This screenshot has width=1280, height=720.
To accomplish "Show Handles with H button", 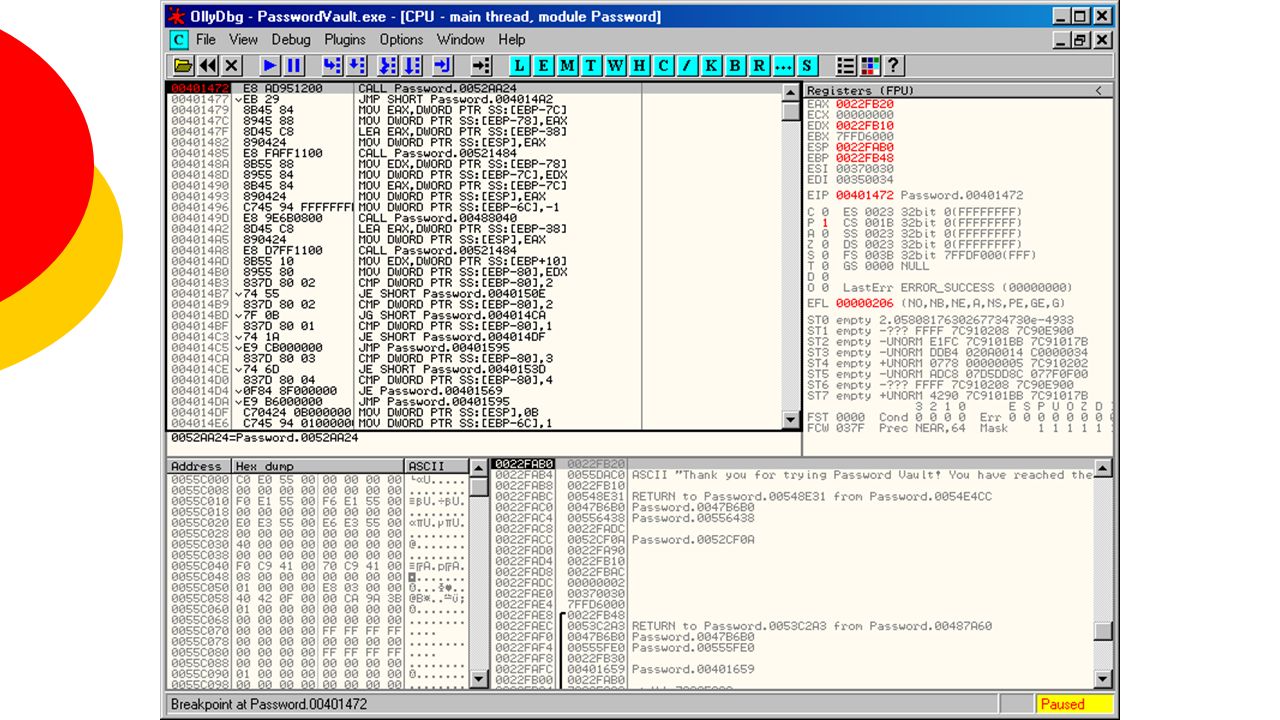I will (x=639, y=66).
